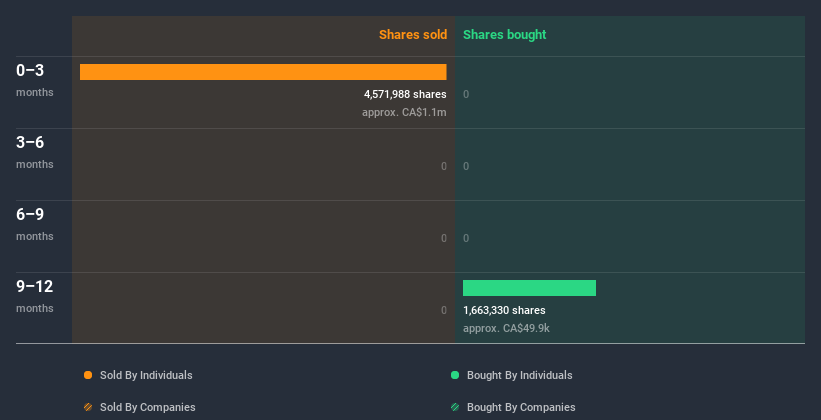Click the shares bought 0 in 0–3 months row
This screenshot has height=420, width=821.
466,94
